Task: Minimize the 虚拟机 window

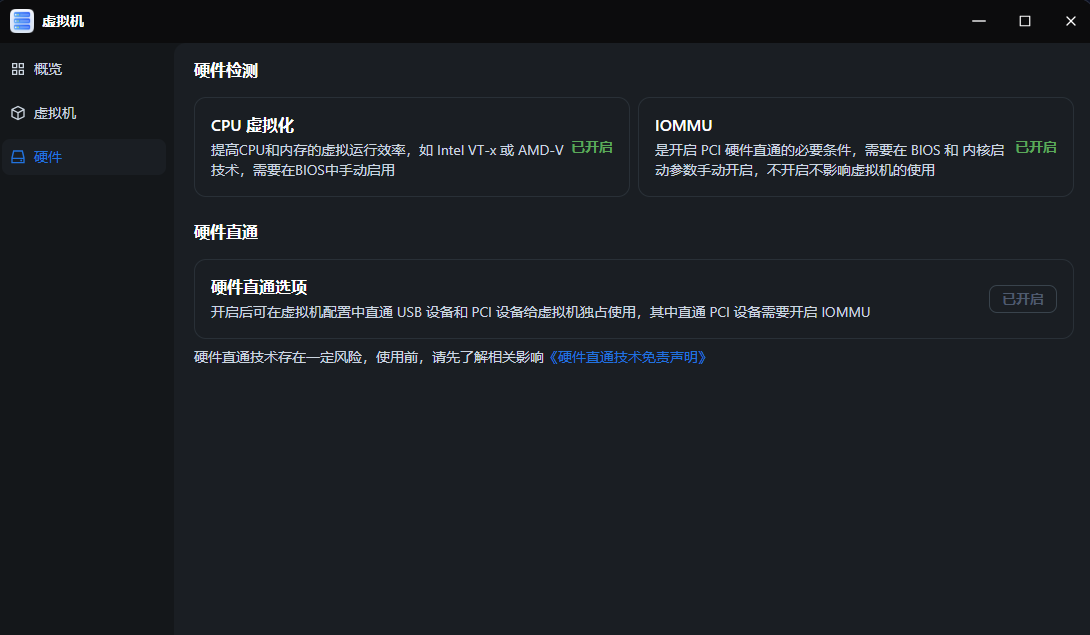Action: [979, 21]
